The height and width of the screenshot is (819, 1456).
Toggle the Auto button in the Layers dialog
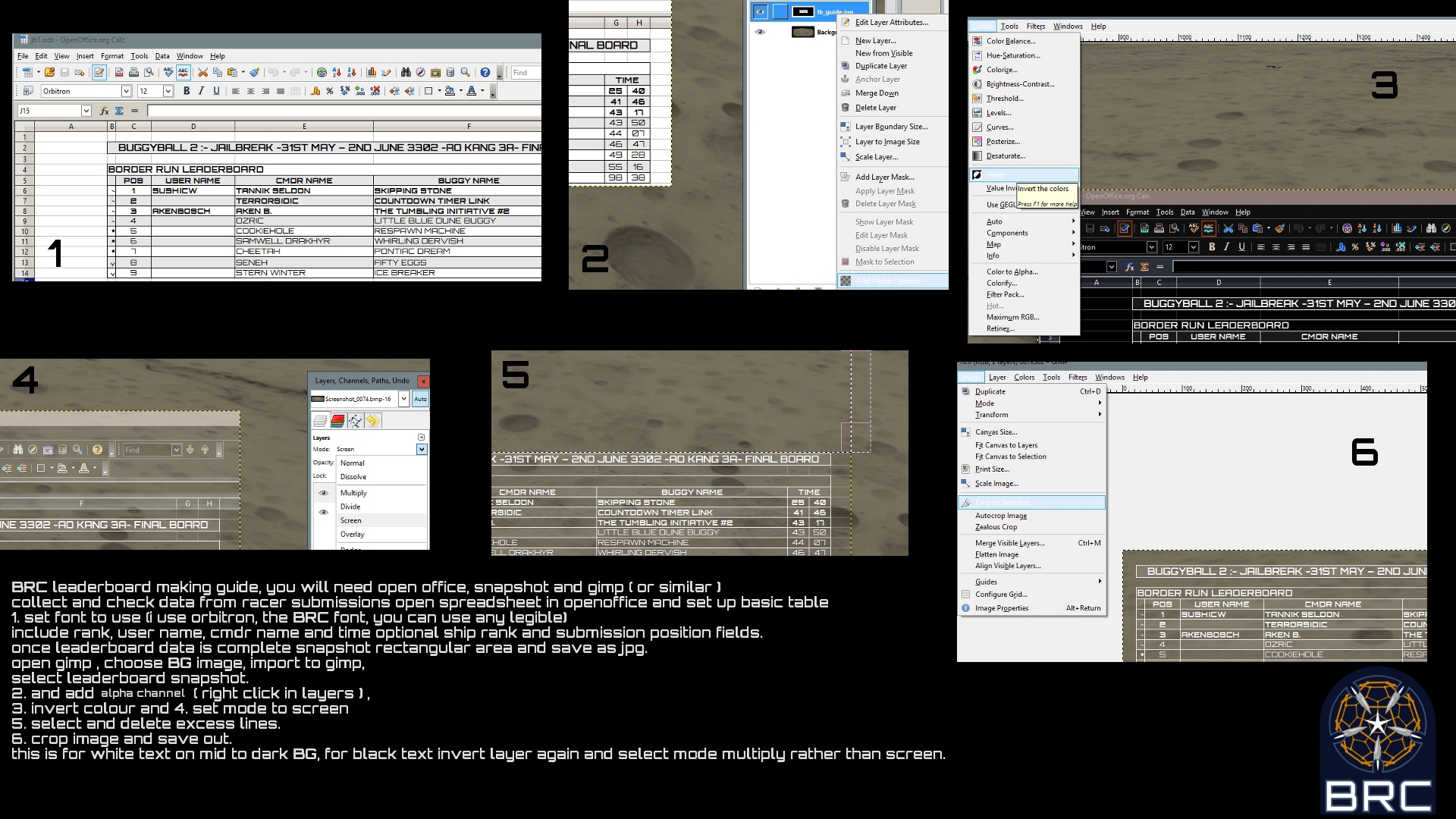(420, 399)
